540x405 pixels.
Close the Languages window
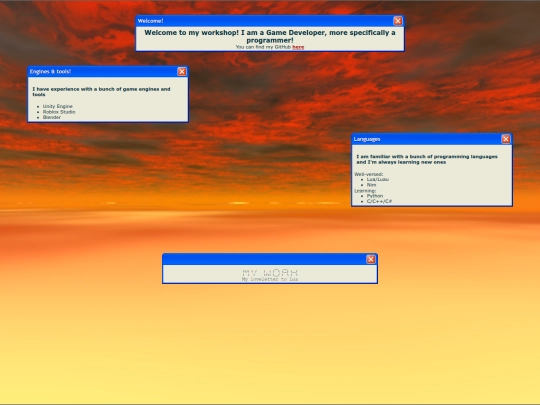506,139
